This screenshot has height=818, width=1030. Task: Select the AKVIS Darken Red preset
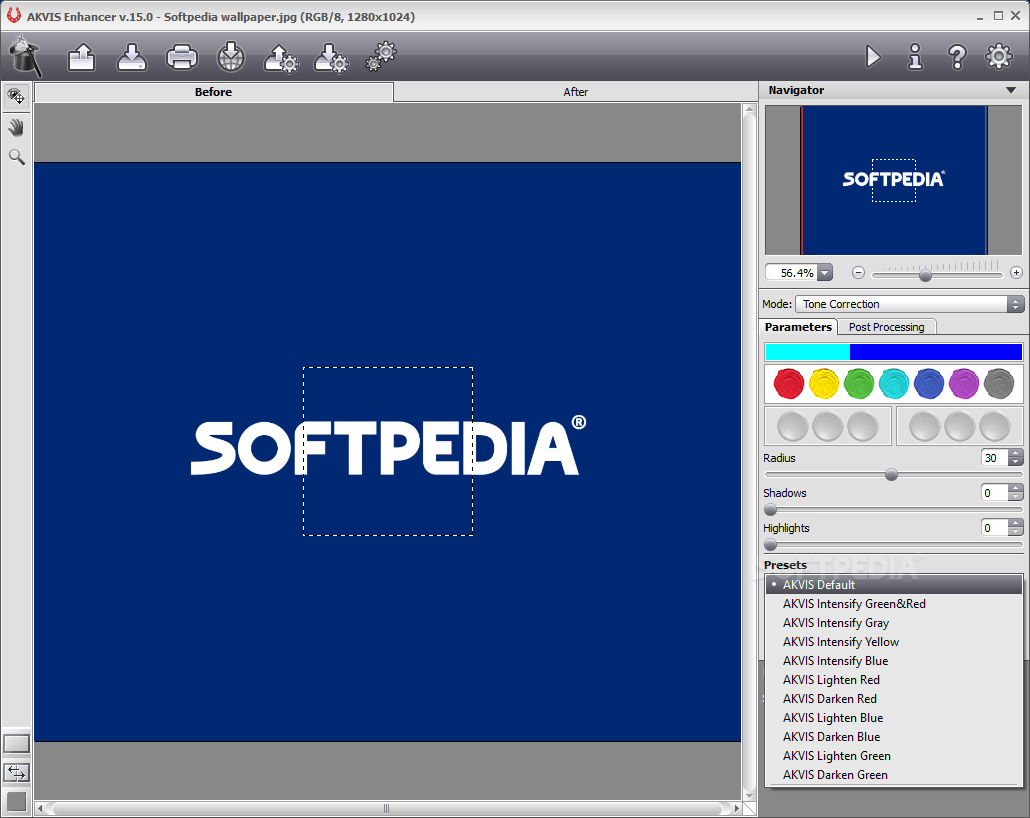click(894, 699)
